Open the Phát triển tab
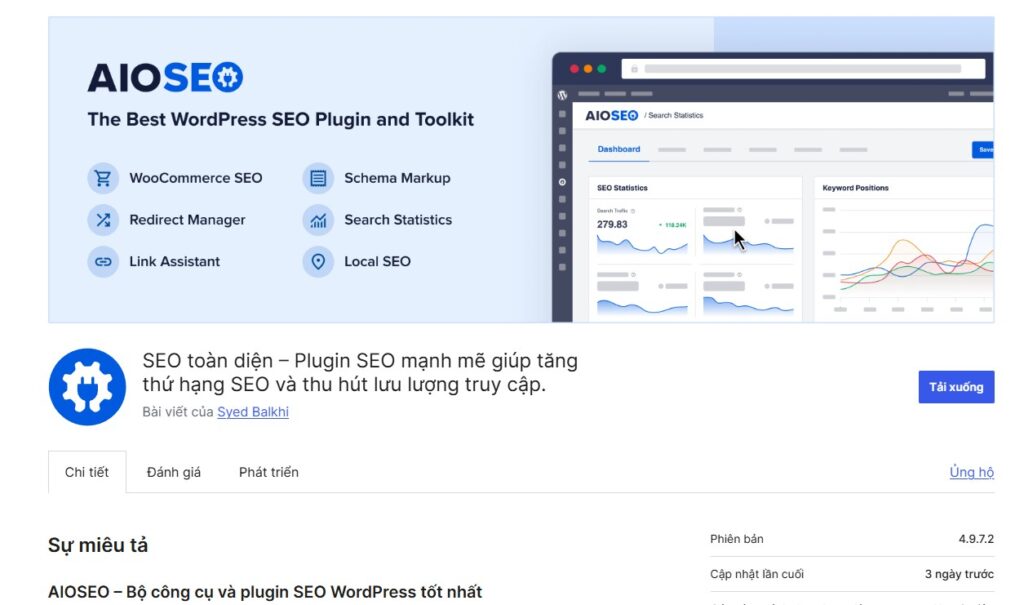1024x605 pixels. tap(268, 472)
